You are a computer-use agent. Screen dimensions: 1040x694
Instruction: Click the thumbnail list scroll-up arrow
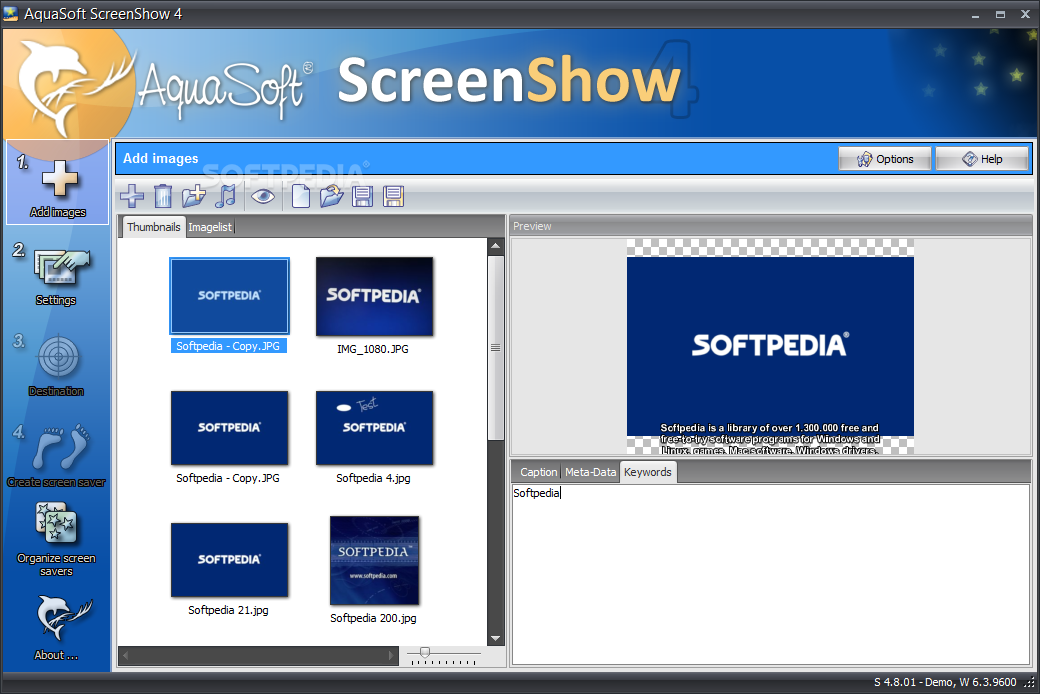495,246
